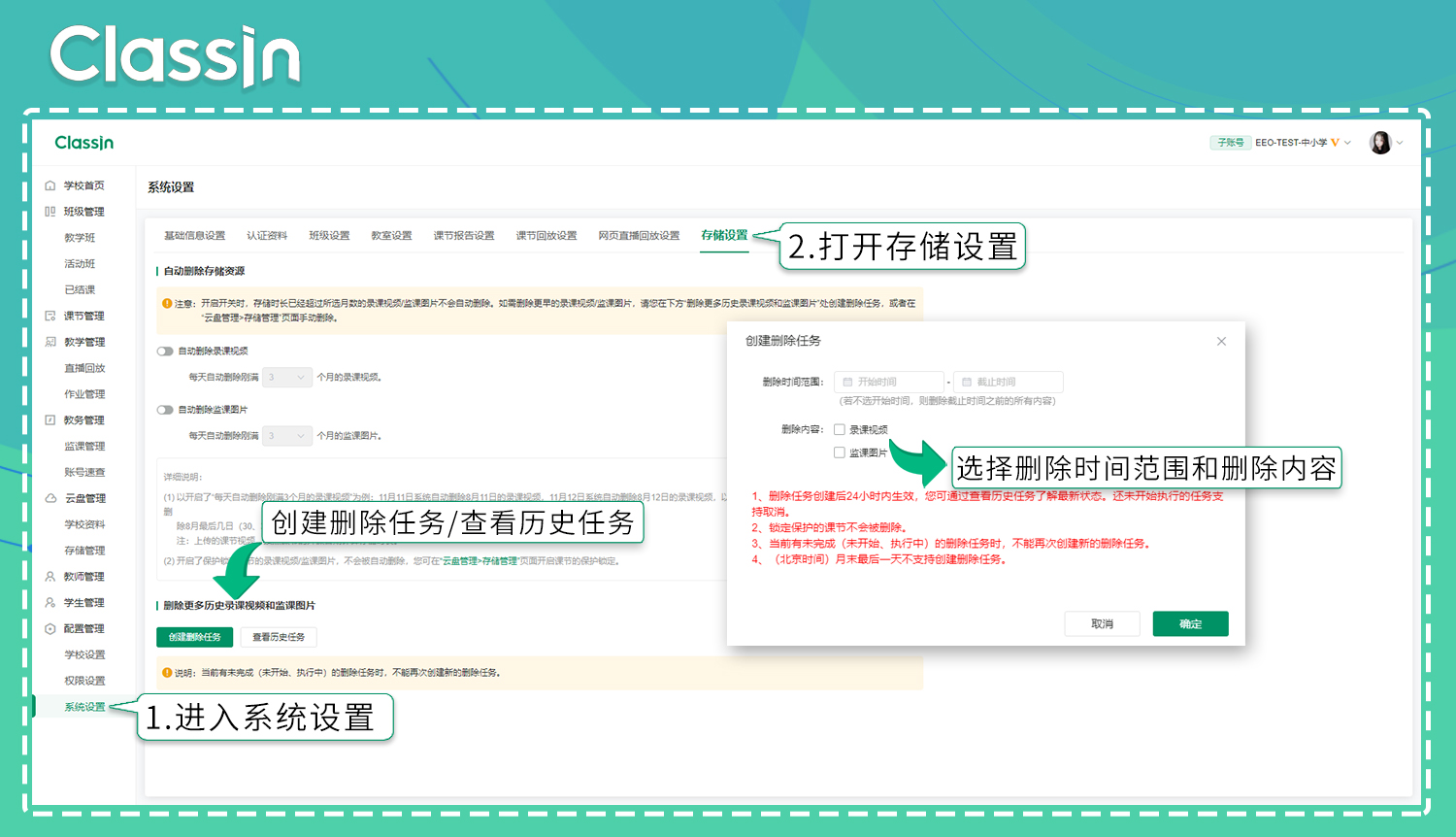This screenshot has height=837, width=1456.
Task: Click the 配置管理 label in sidebar
Action: tap(84, 629)
